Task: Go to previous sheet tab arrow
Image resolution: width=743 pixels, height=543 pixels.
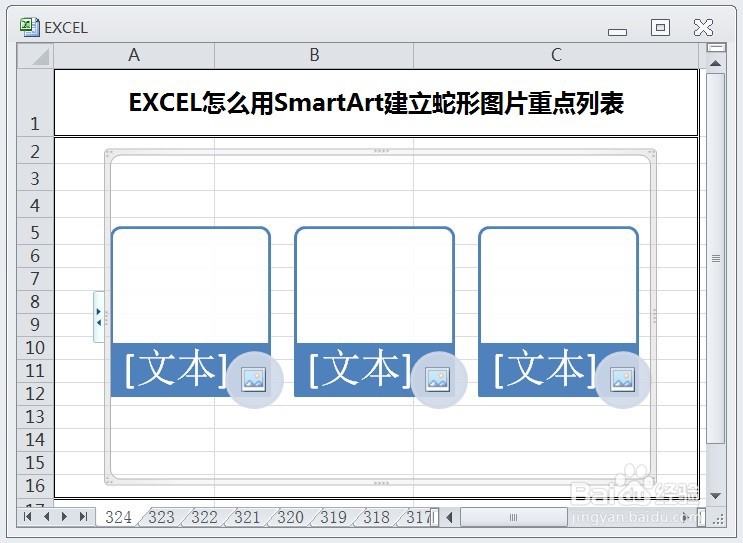Action: click(46, 516)
